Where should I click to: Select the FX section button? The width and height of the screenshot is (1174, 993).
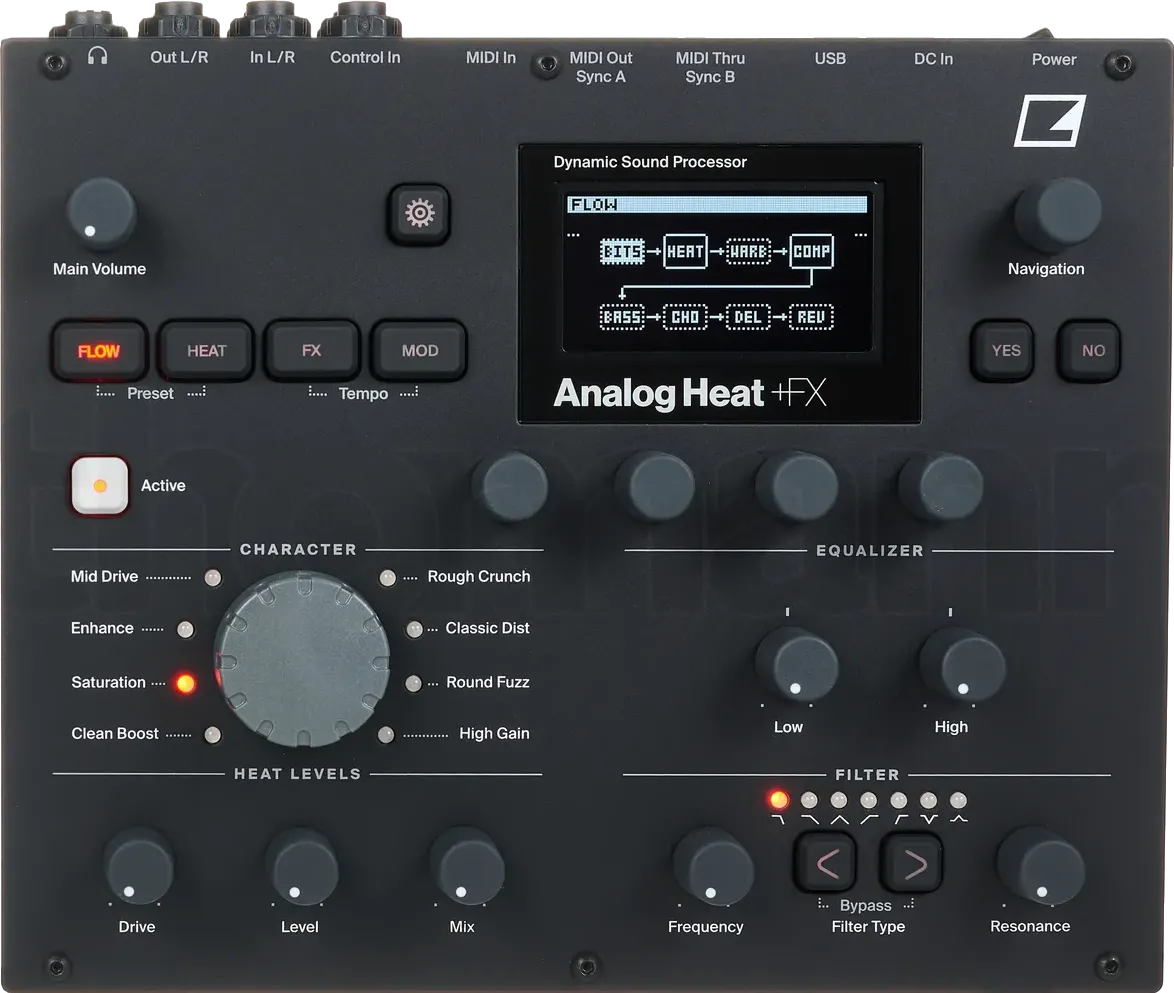312,350
